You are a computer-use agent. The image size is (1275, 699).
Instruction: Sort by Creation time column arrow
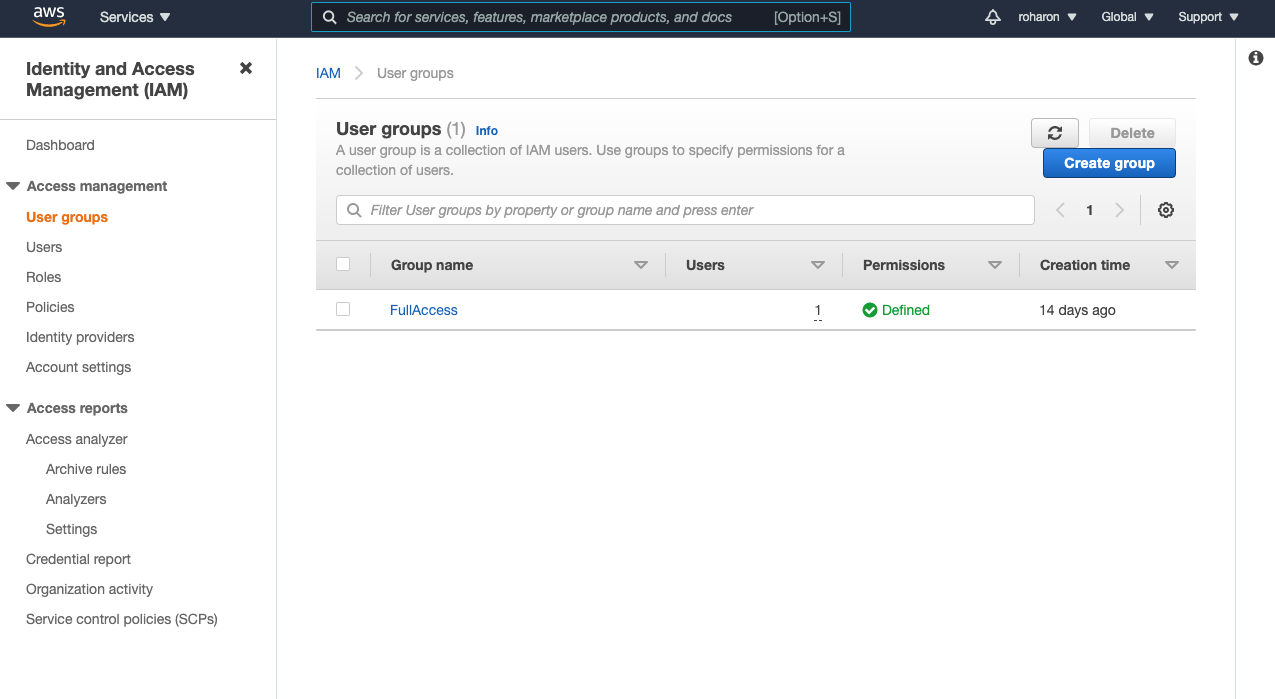coord(1172,265)
